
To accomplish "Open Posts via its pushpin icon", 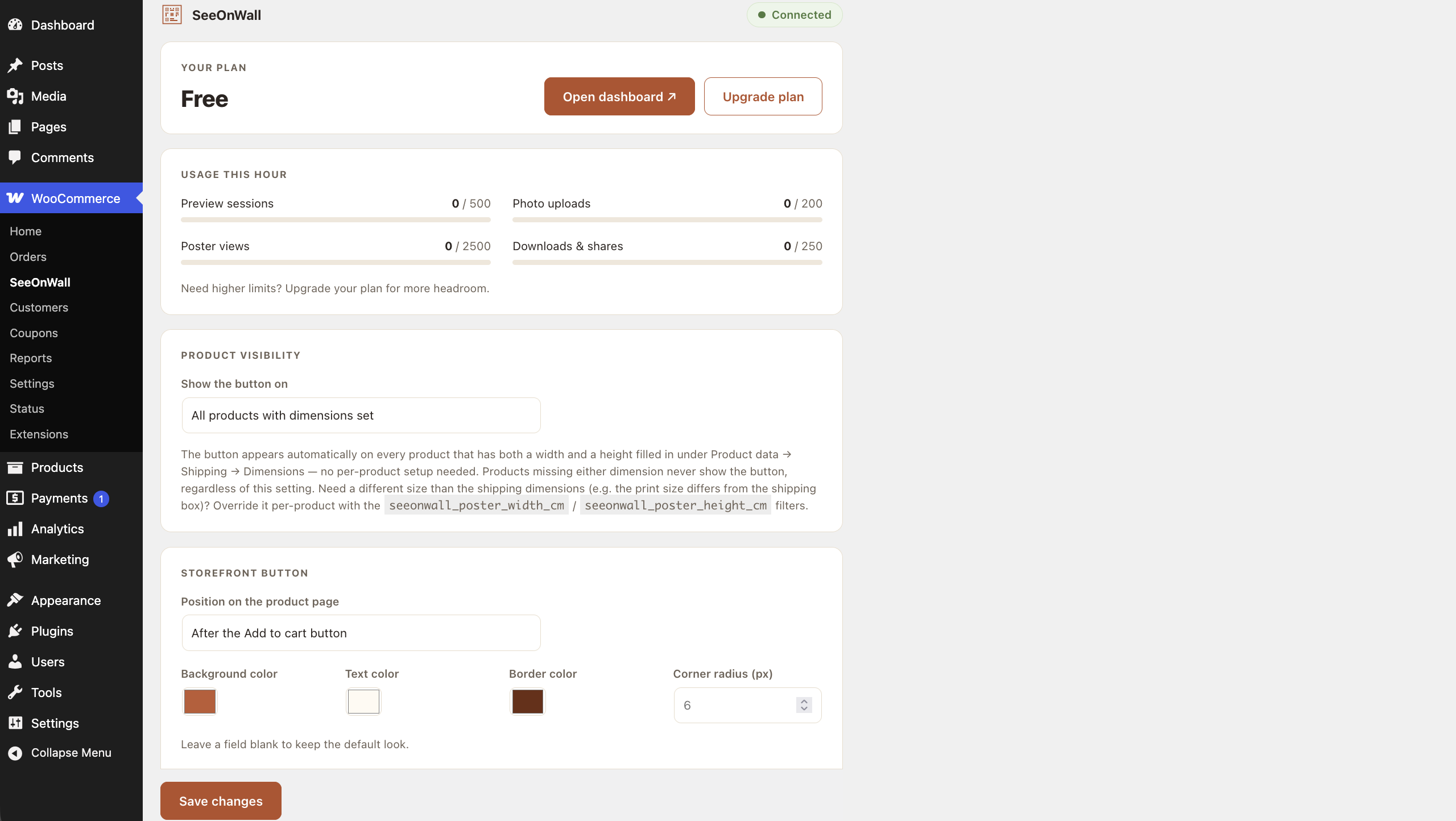I will 15,65.
